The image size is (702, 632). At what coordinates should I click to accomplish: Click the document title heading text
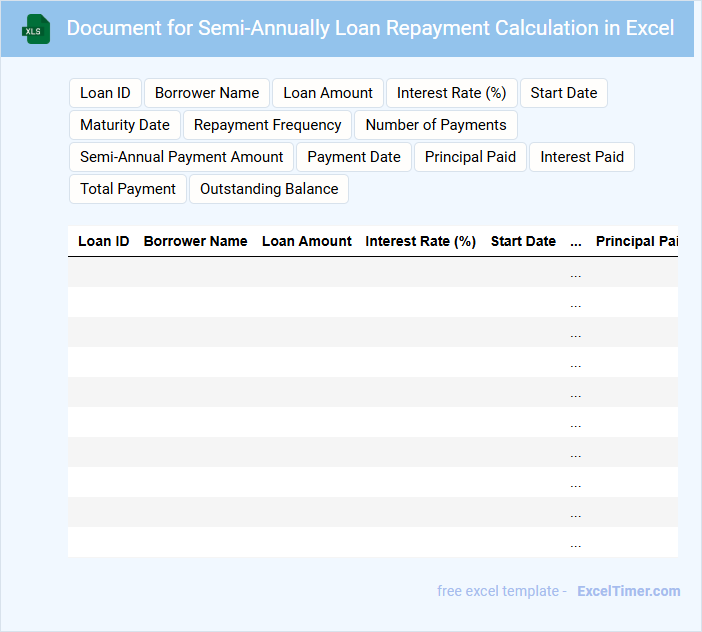(370, 28)
